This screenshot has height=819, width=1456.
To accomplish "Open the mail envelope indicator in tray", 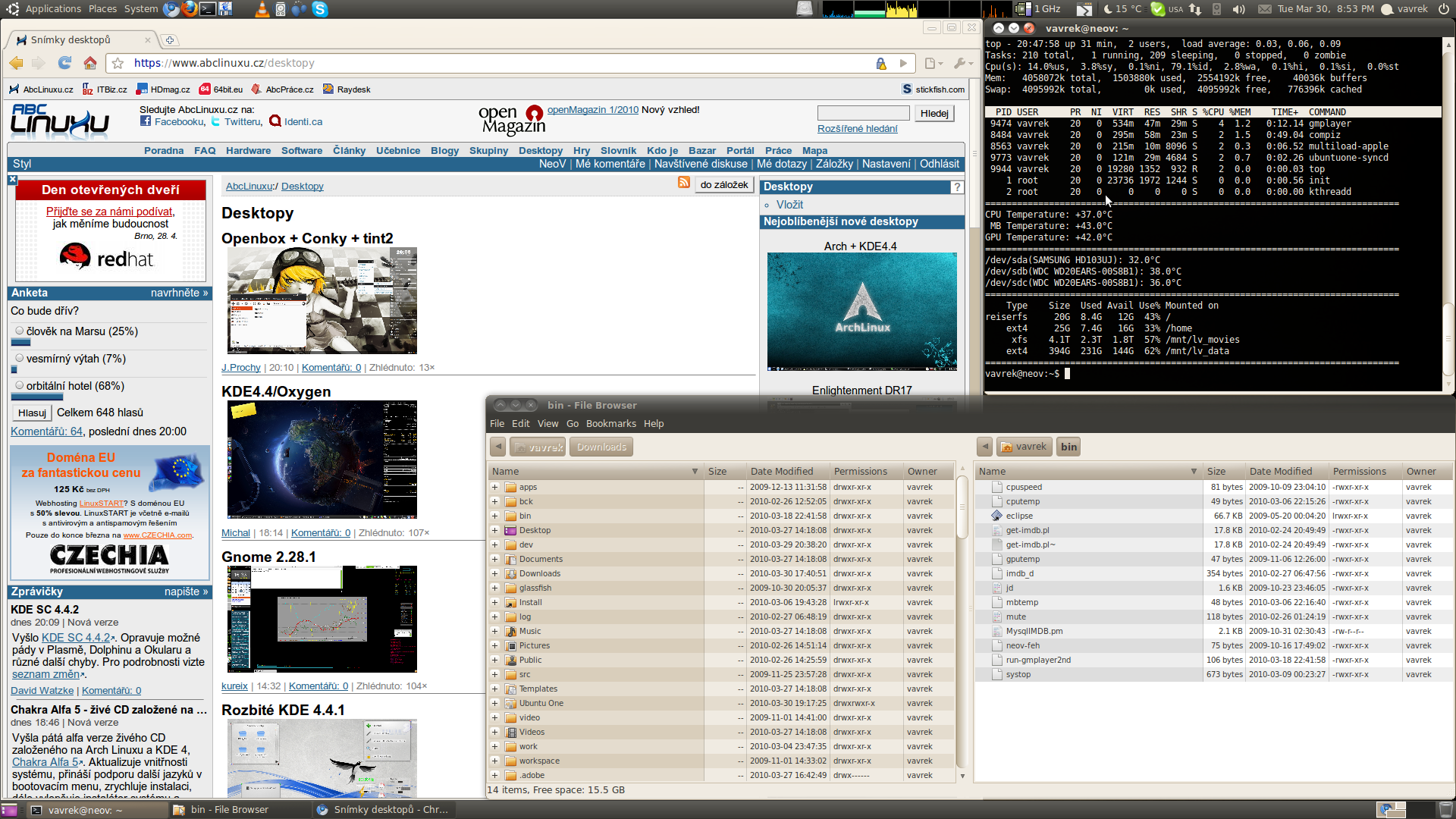I will 1264,9.
